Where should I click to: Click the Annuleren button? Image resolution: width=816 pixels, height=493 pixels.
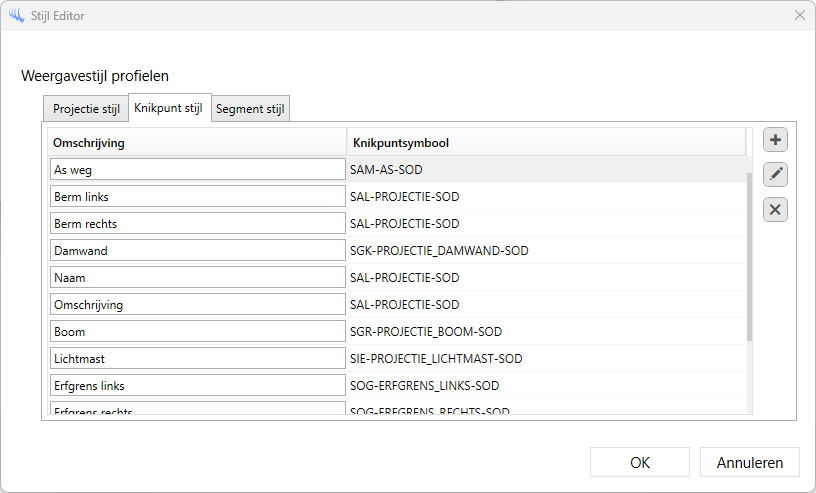pos(750,462)
